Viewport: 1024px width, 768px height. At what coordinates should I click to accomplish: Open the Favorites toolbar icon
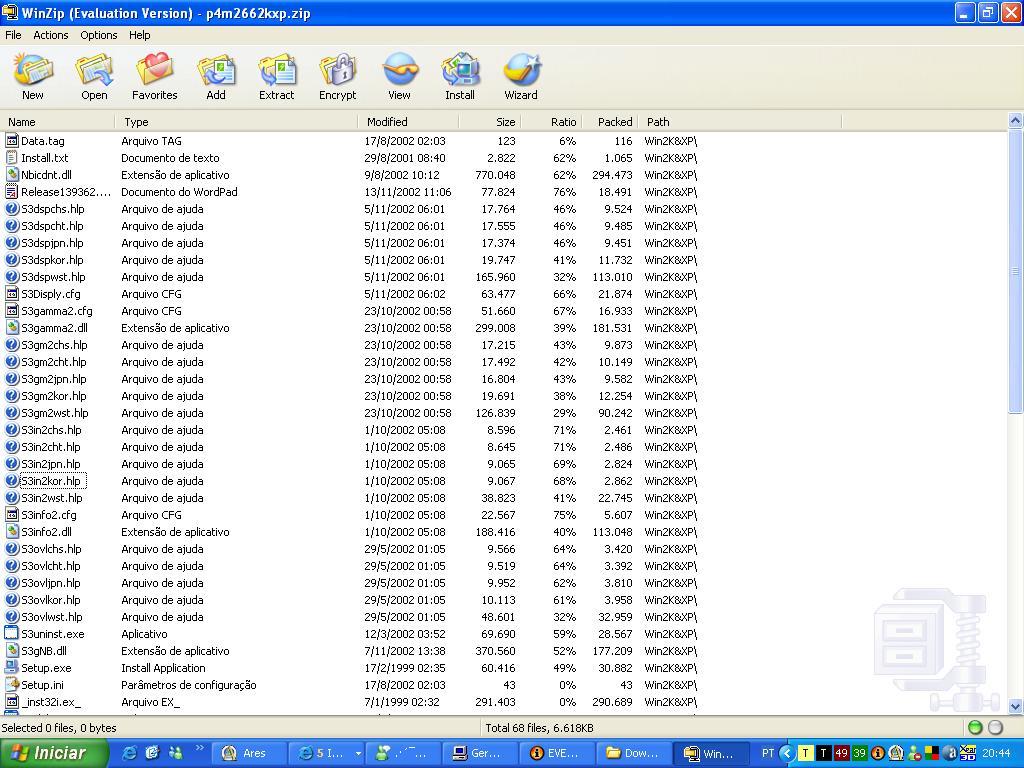155,76
